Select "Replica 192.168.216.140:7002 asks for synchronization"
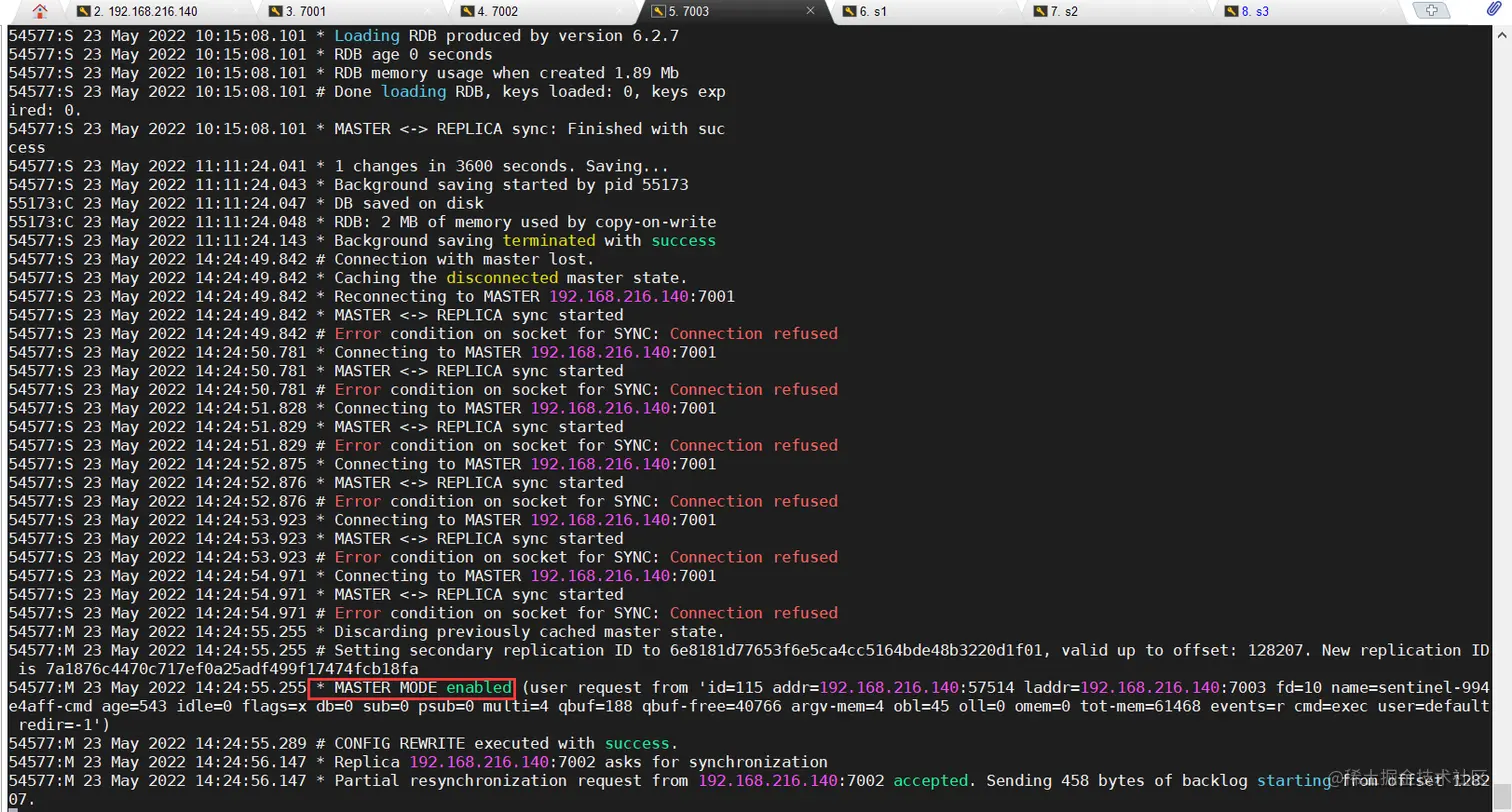The width and height of the screenshot is (1512, 812). click(581, 762)
